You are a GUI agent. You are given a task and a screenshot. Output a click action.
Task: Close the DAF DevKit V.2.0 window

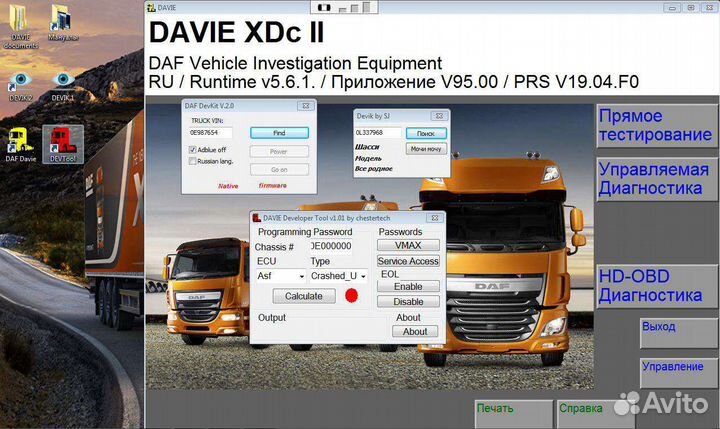[305, 106]
